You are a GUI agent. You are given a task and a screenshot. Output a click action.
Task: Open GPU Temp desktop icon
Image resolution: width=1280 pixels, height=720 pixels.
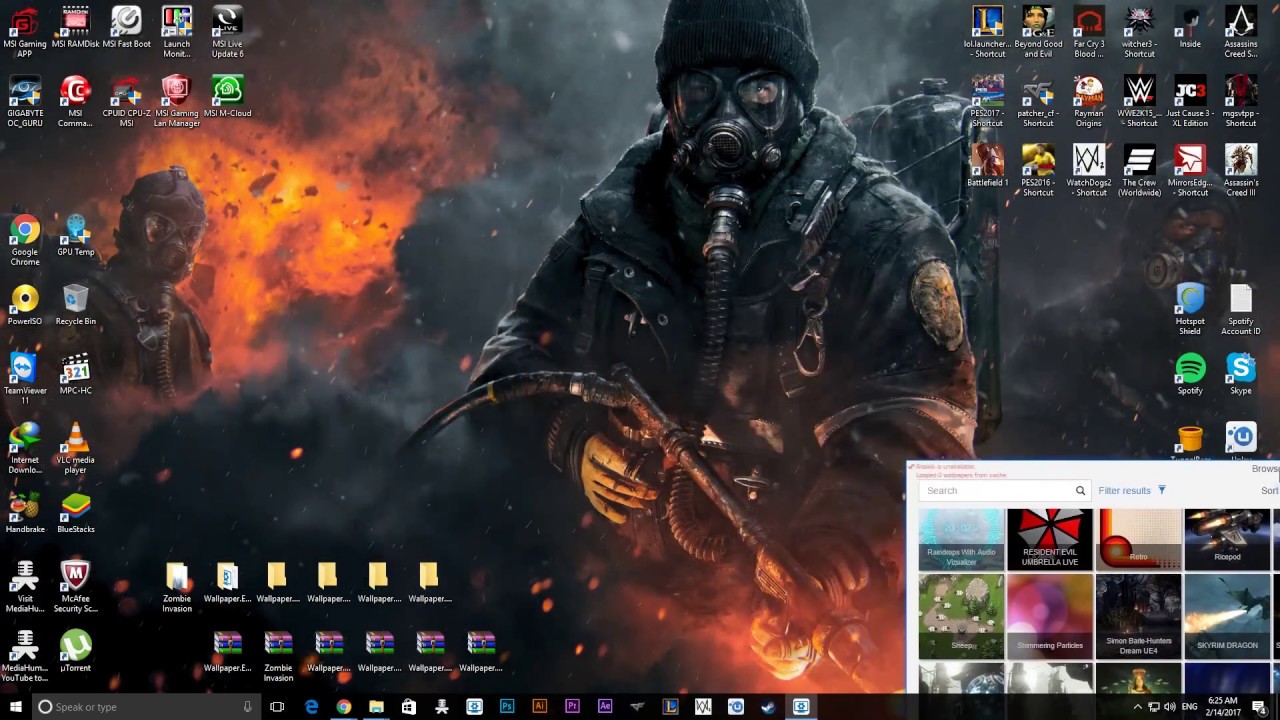pos(75,236)
